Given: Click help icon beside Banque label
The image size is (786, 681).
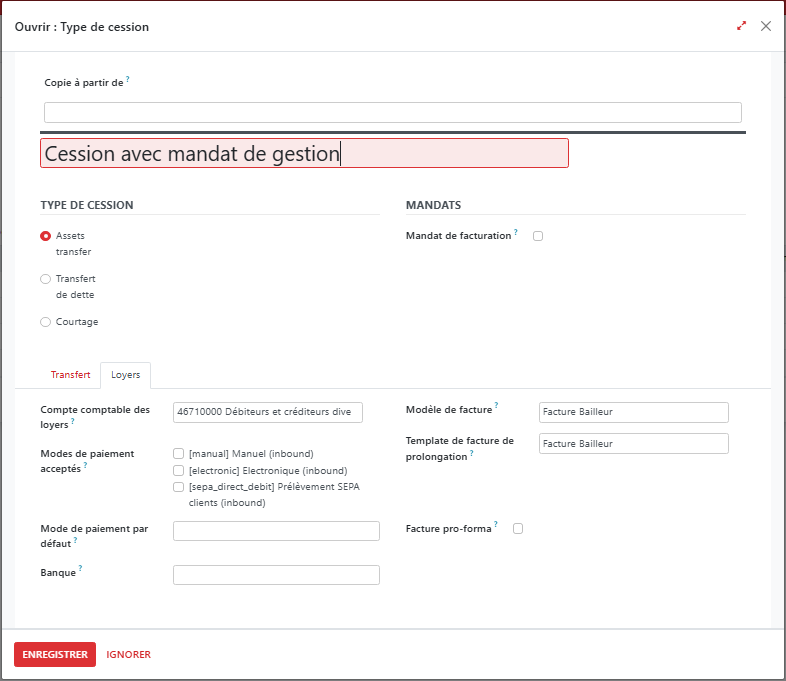Looking at the screenshot, I should 80,568.
